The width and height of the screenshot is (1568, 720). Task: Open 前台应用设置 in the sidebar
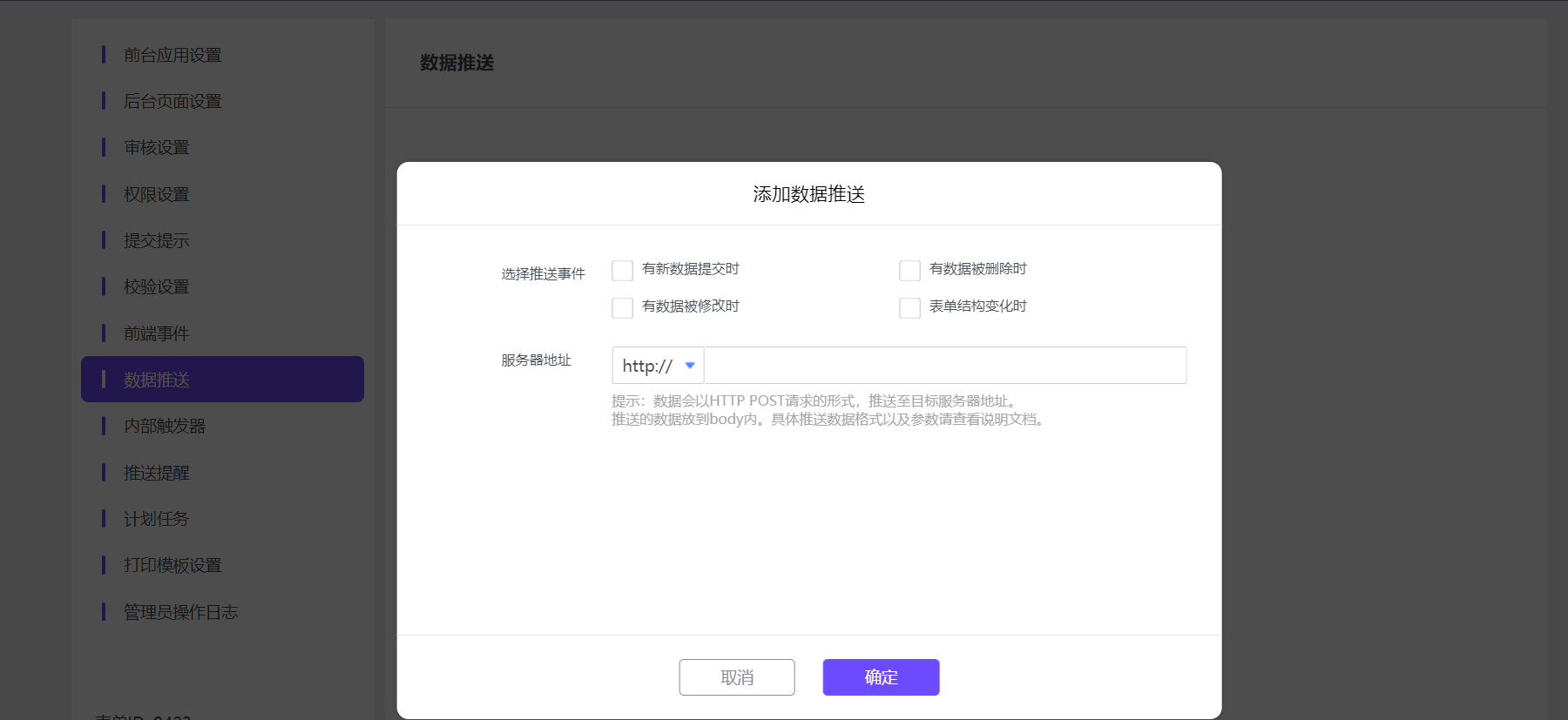point(172,56)
